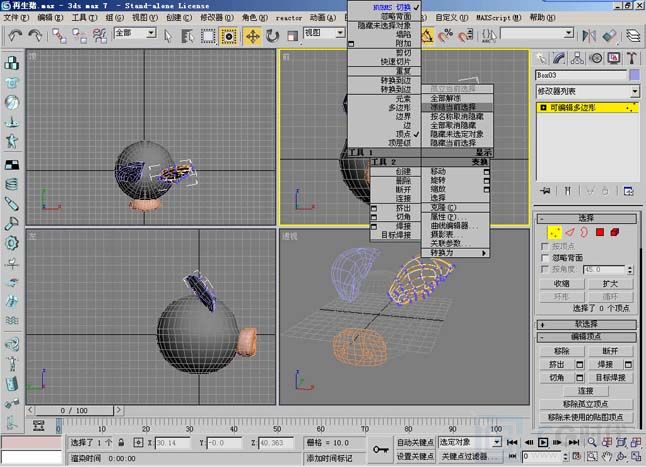This screenshot has height=468, width=646.
Task: Choose 克隆 in the quad menu
Action: click(456, 207)
